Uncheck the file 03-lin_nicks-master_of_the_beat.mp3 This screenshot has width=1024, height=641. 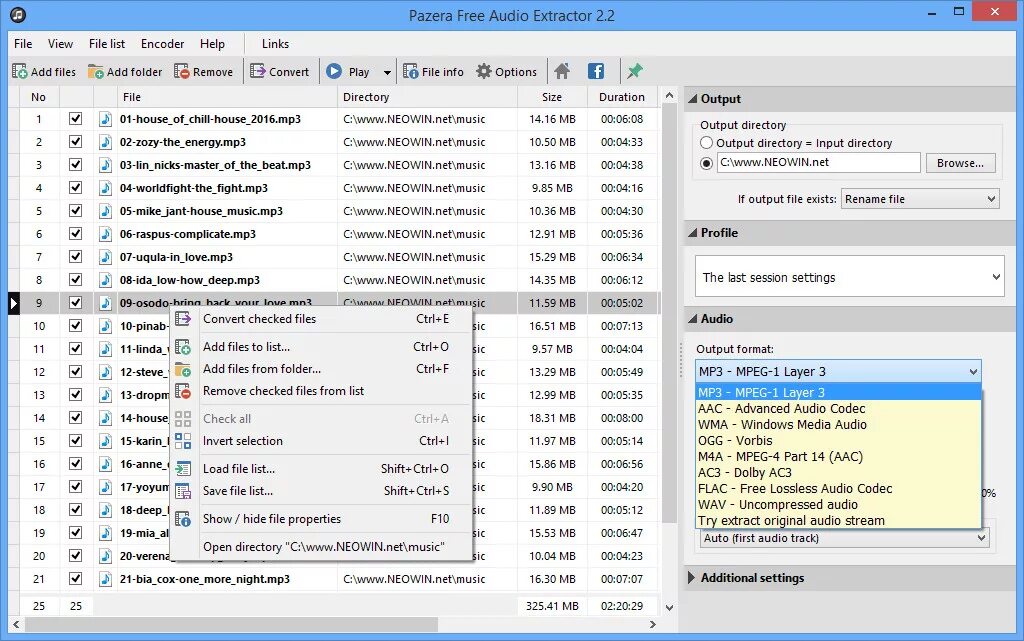pos(76,164)
